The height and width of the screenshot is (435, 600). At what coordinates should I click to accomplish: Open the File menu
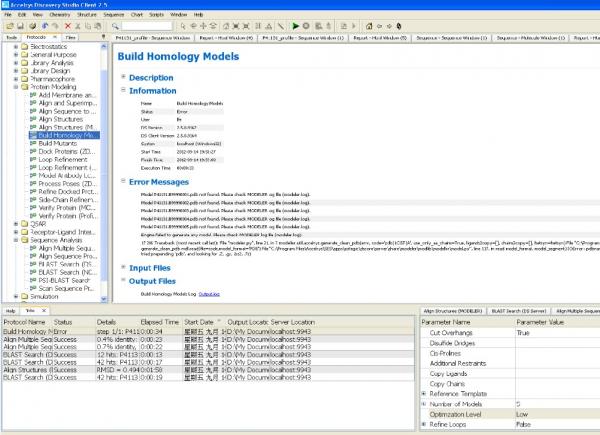tap(8, 15)
